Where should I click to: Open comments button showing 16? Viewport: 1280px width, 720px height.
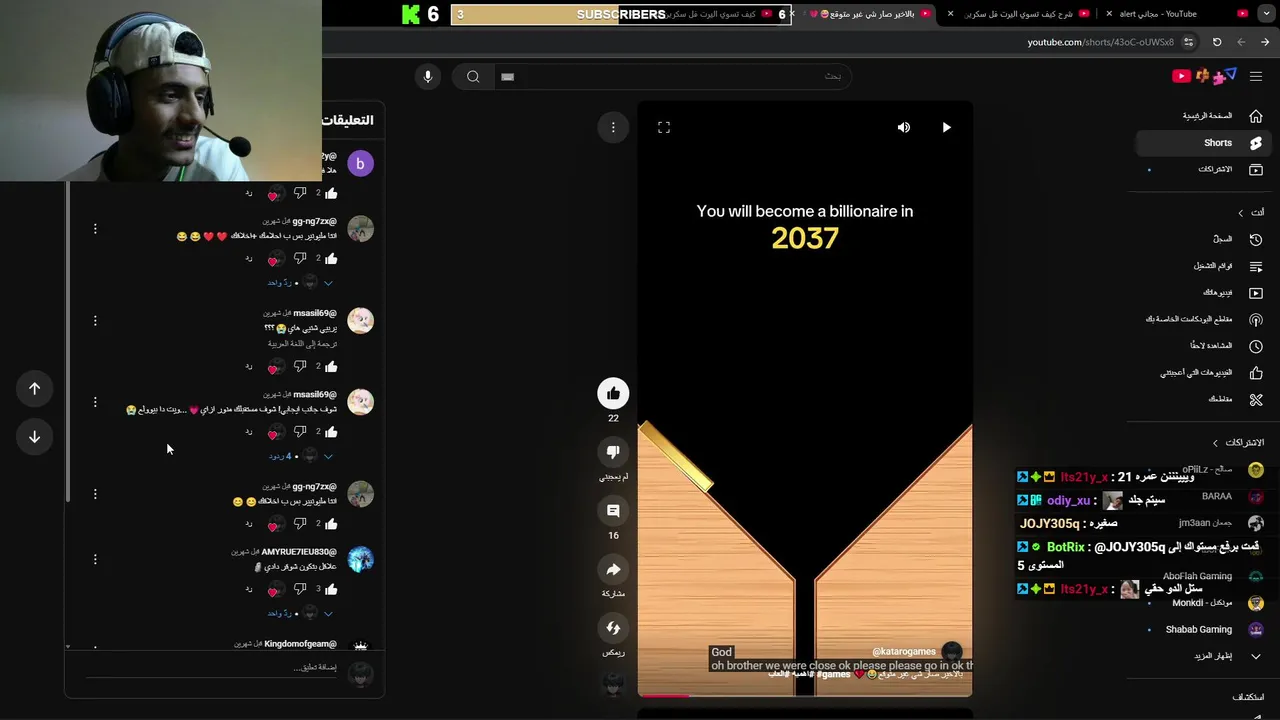pos(613,511)
